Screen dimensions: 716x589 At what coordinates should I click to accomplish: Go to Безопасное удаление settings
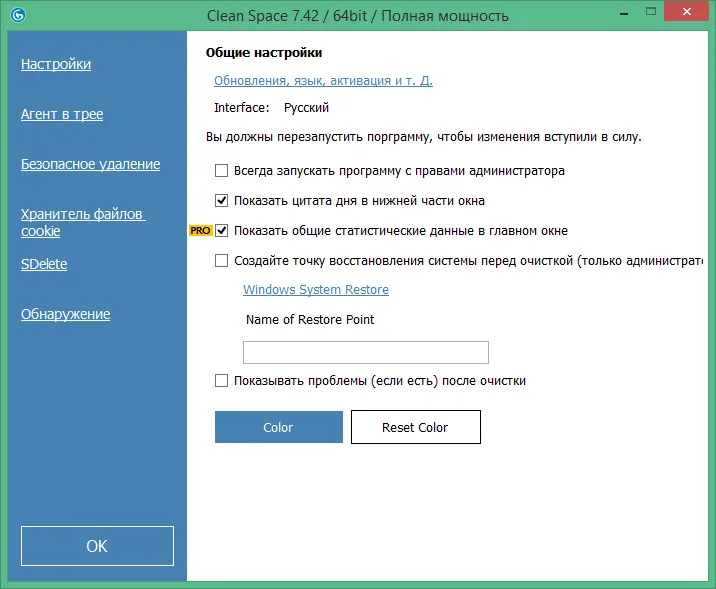(x=90, y=164)
